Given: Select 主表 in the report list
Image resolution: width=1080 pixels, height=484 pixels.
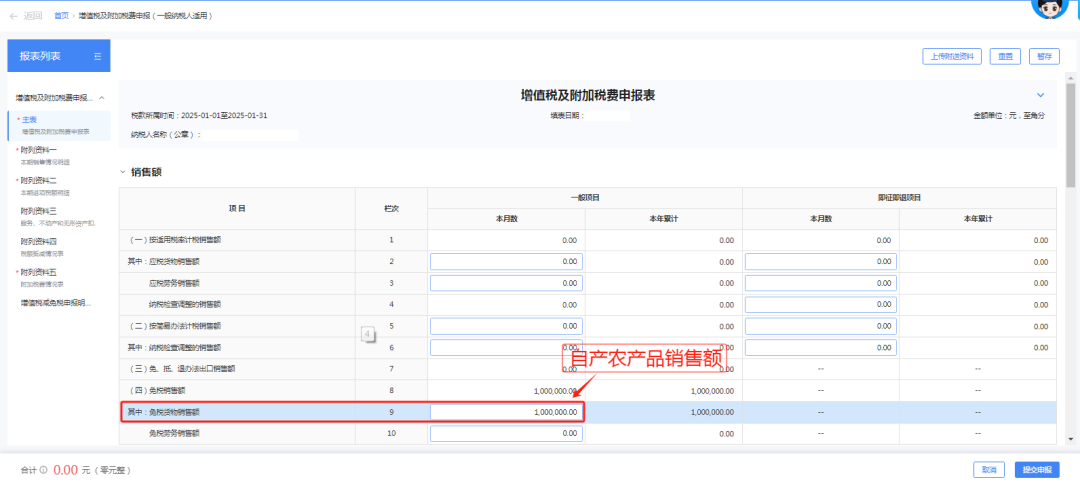Looking at the screenshot, I should 30,119.
